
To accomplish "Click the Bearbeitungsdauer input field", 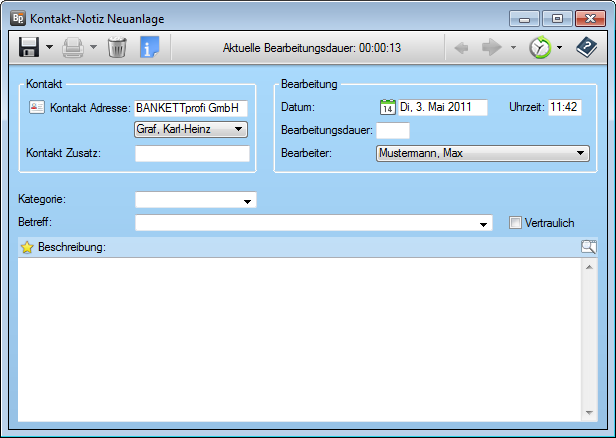I will click(x=393, y=131).
